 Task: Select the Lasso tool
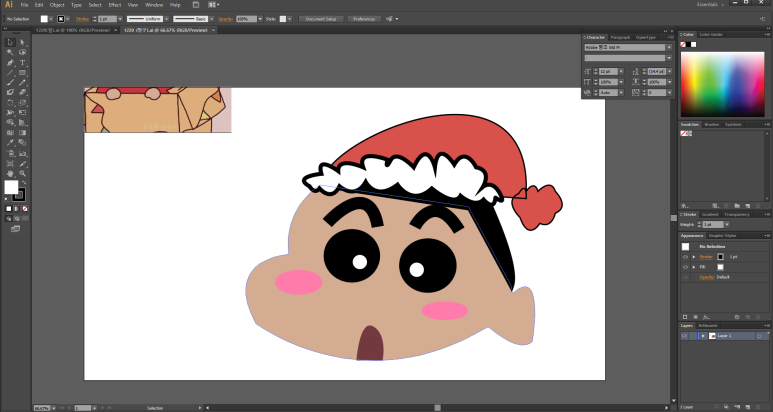coord(22,53)
